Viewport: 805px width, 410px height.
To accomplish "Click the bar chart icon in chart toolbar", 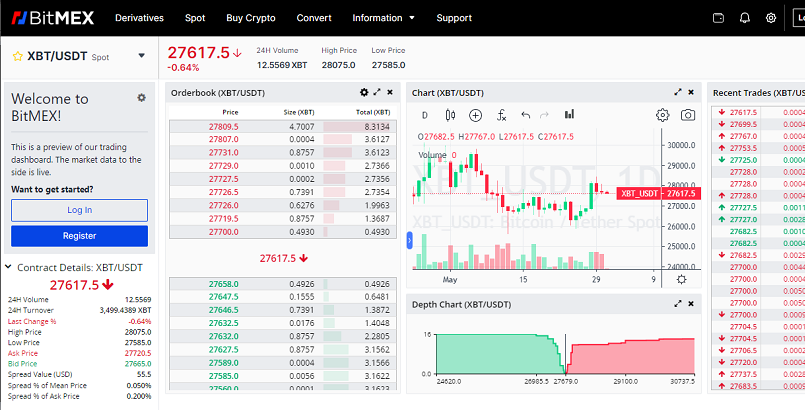I will (569, 114).
